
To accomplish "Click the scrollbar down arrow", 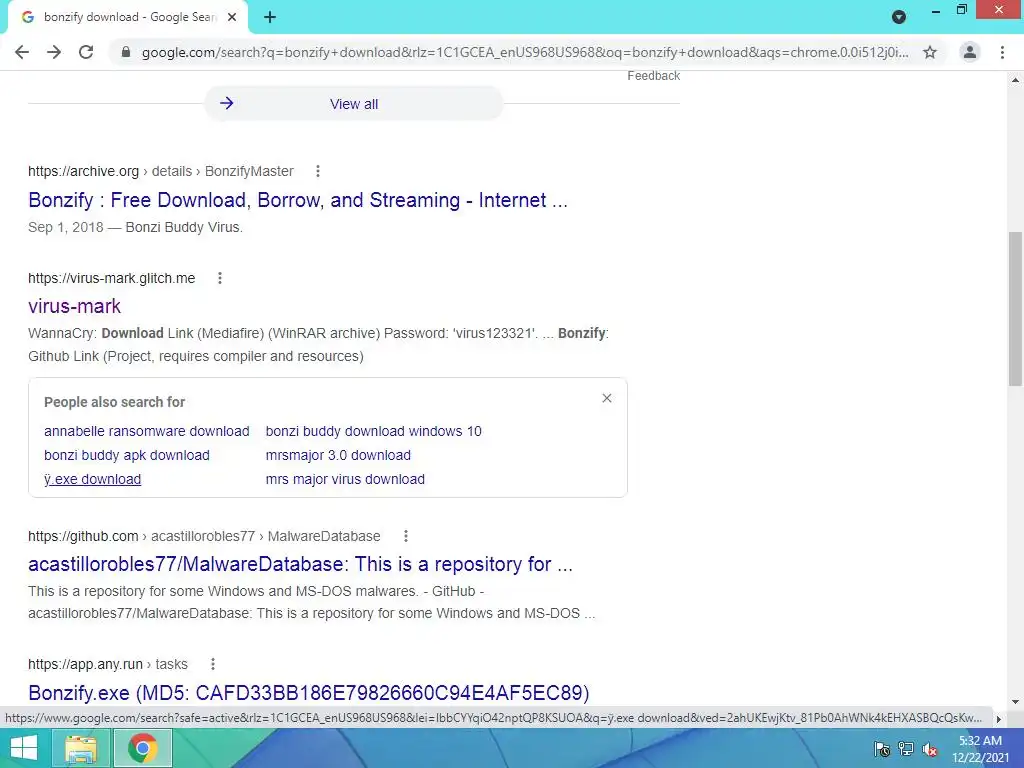I will (x=1016, y=702).
